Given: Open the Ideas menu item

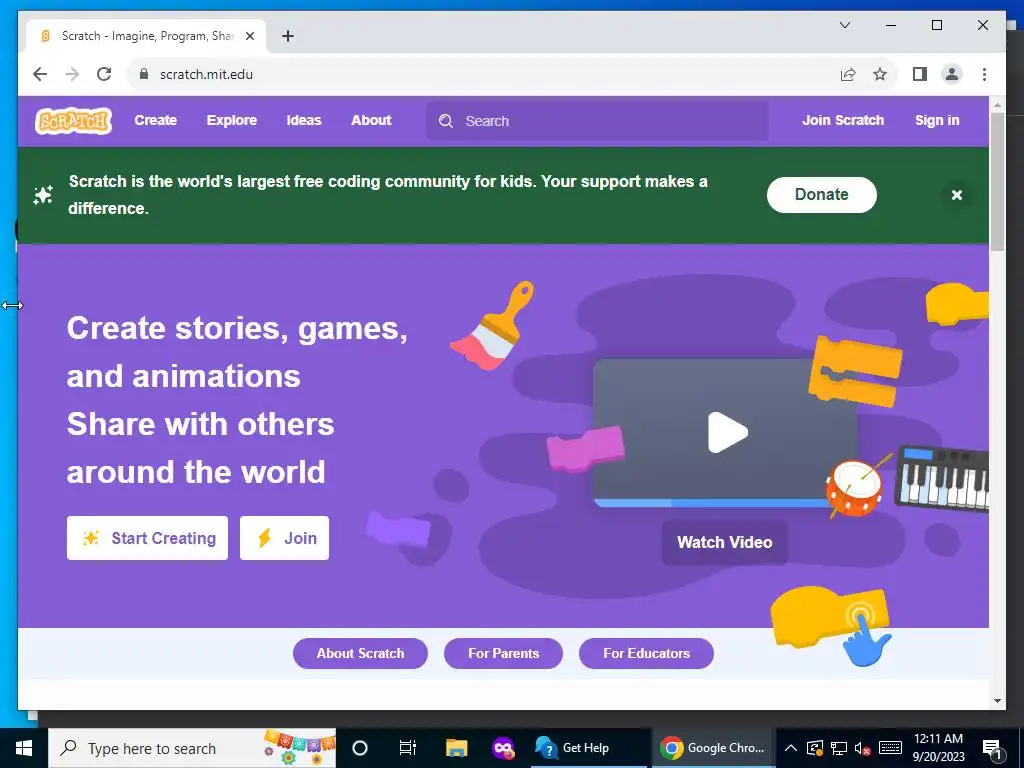Looking at the screenshot, I should (x=304, y=120).
